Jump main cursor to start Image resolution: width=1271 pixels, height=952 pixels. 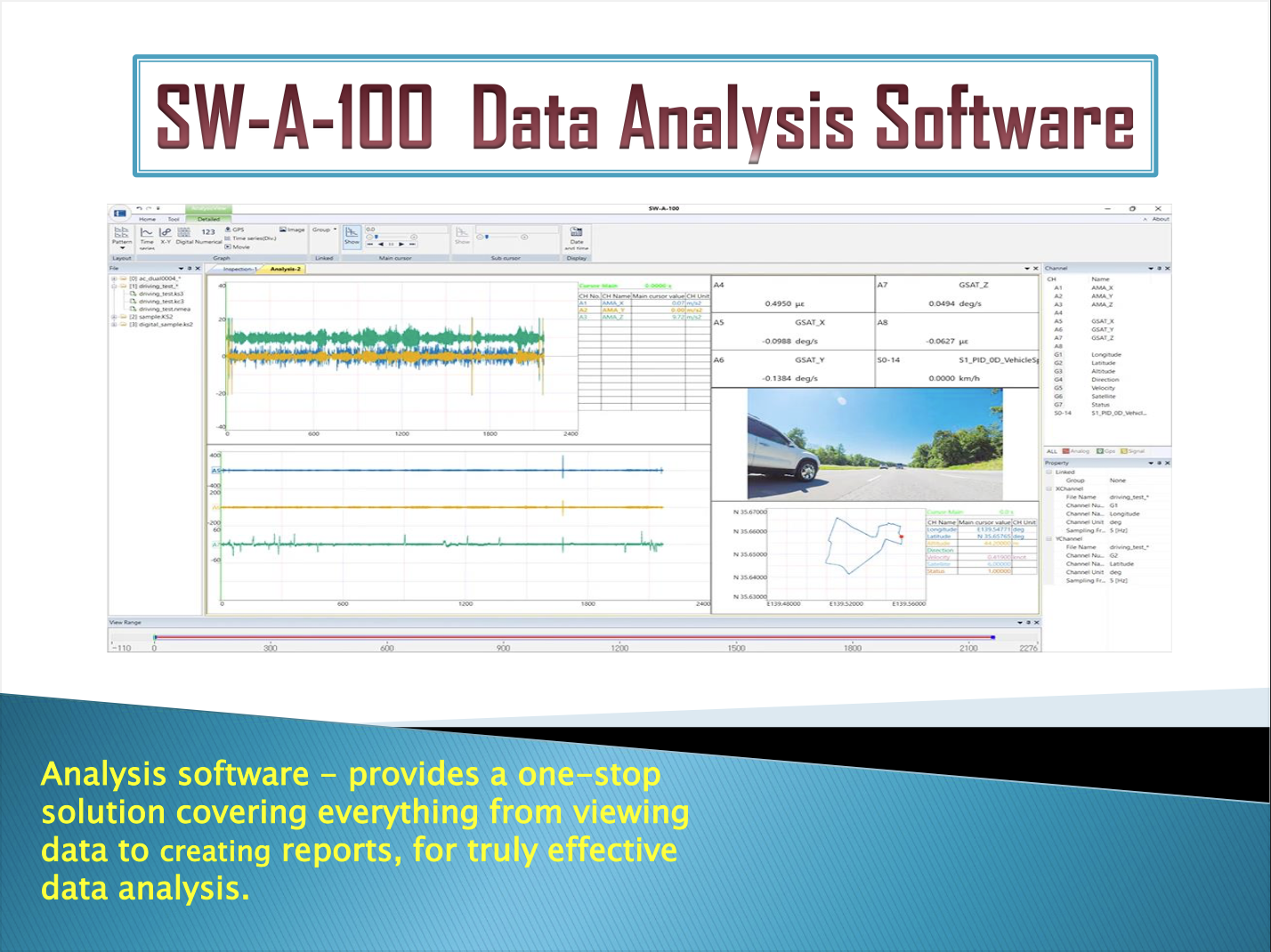(x=370, y=244)
